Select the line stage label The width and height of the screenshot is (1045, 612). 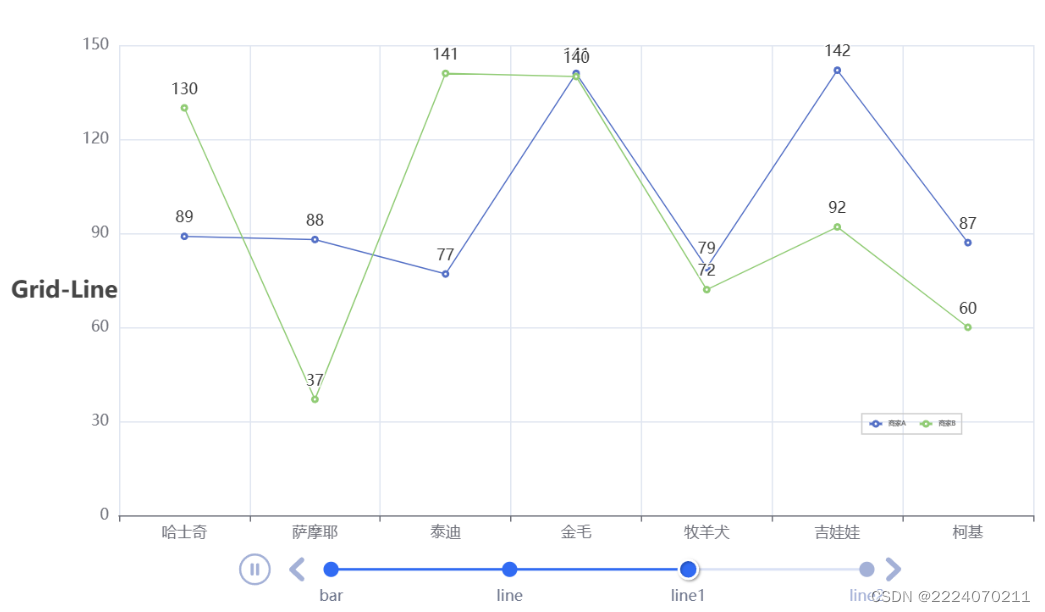click(x=509, y=595)
